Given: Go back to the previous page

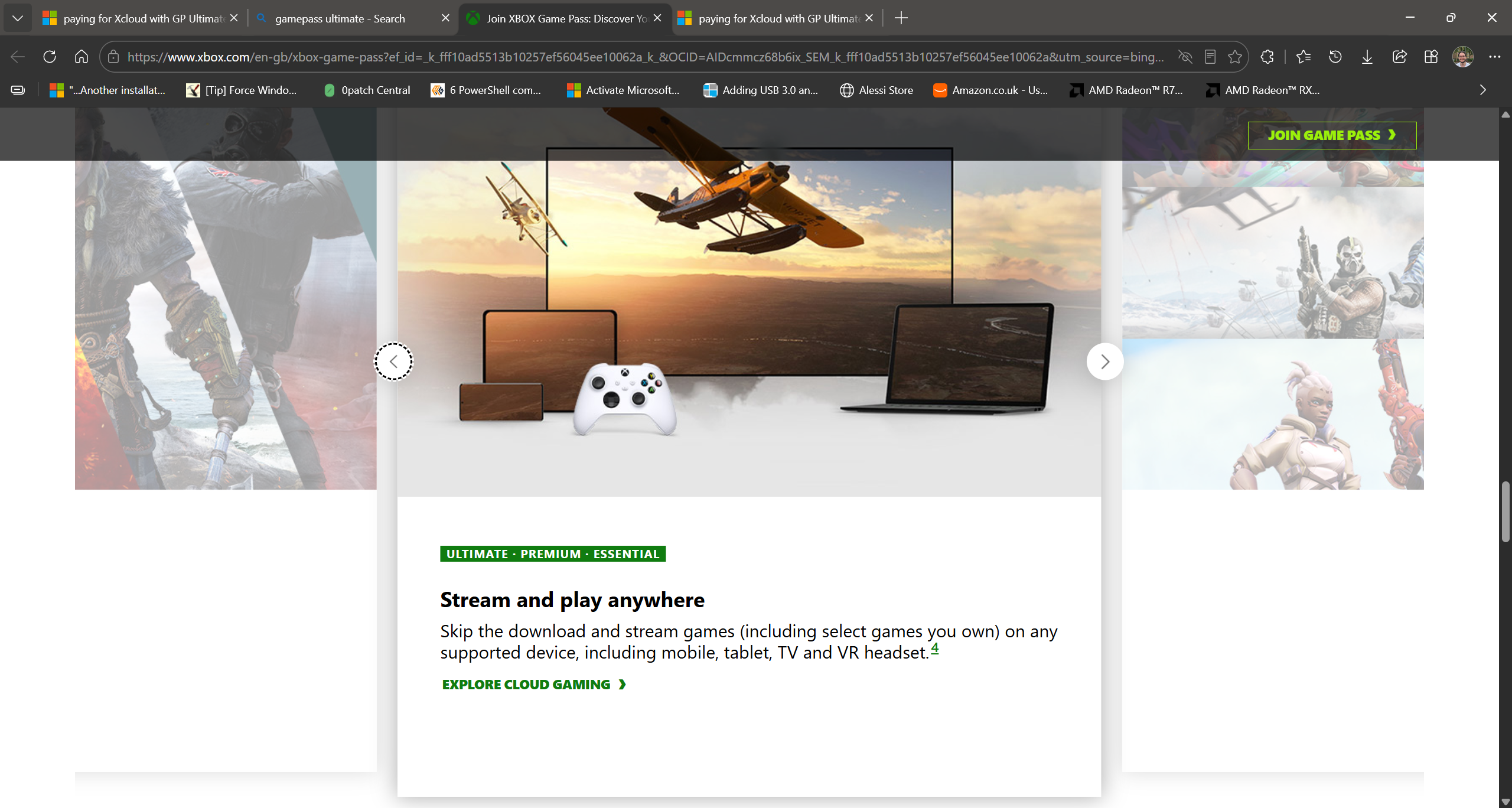Looking at the screenshot, I should [18, 57].
